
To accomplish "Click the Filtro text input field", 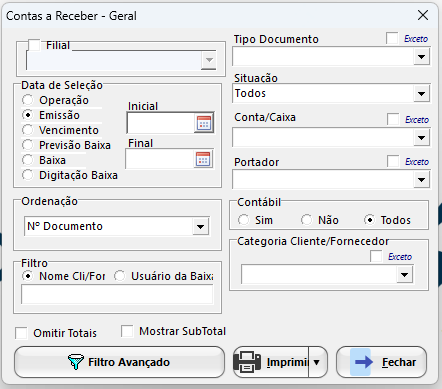I will [x=117, y=295].
